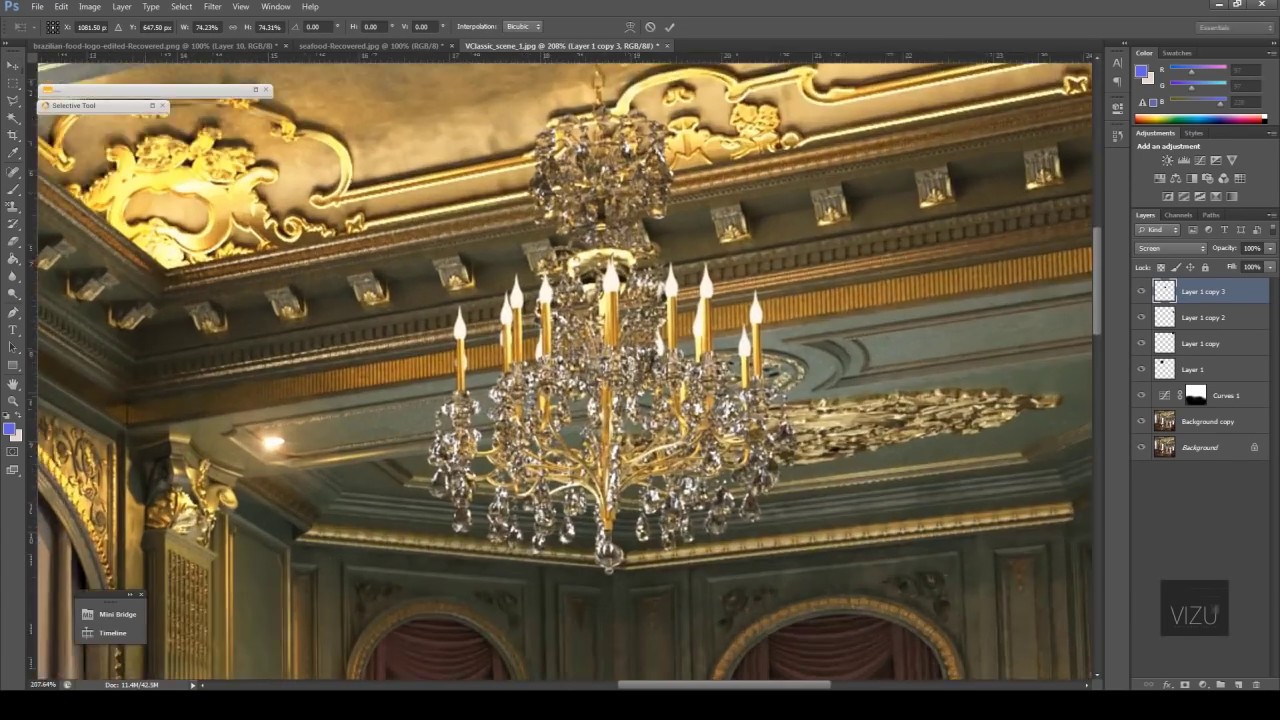Switch to the seafood-Recovered.jpg document tab
This screenshot has width=1280, height=720.
coord(370,46)
